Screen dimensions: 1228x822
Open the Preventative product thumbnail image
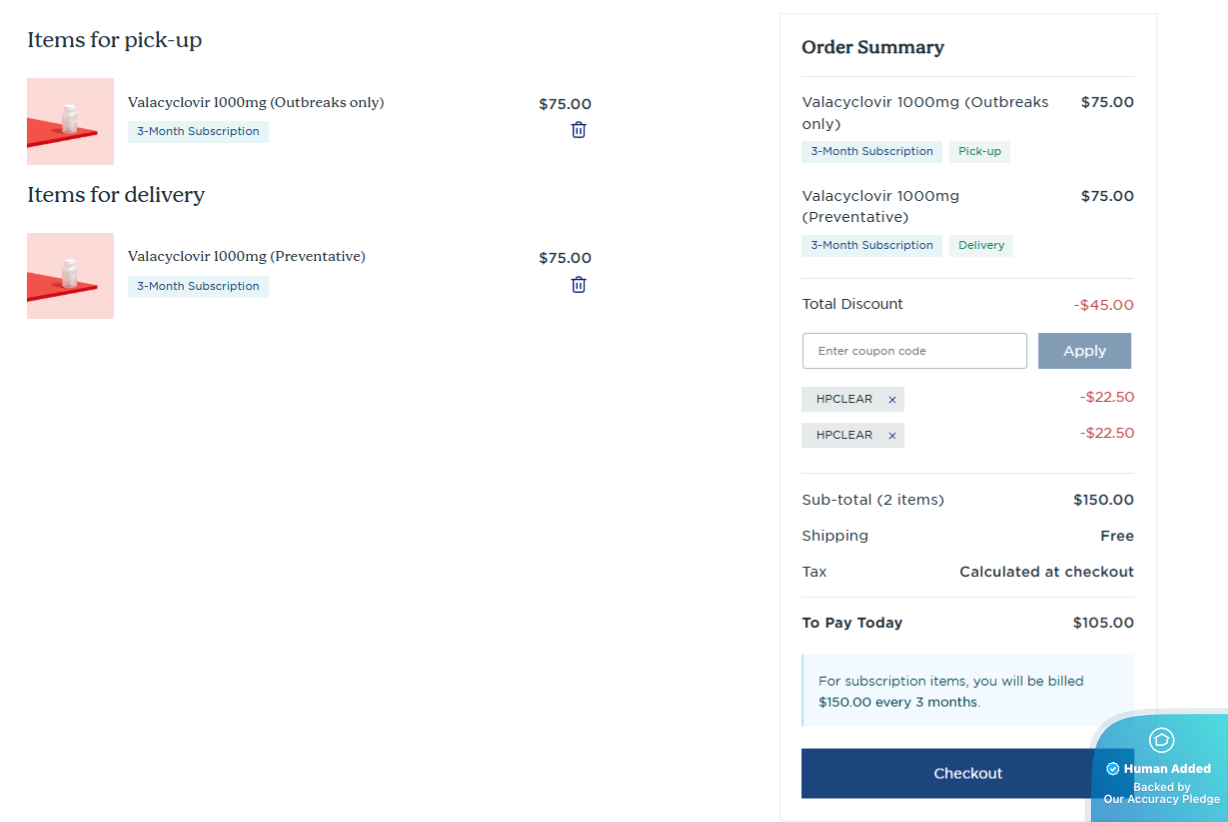click(70, 276)
